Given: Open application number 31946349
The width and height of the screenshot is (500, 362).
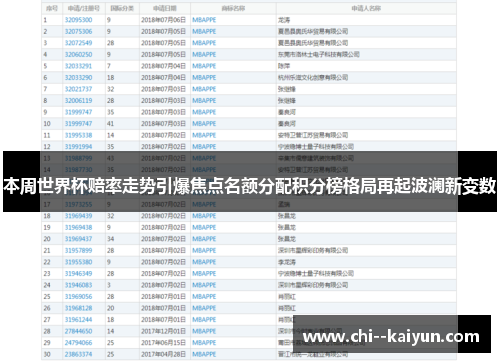Looking at the screenshot, I should pyautogui.click(x=78, y=274).
